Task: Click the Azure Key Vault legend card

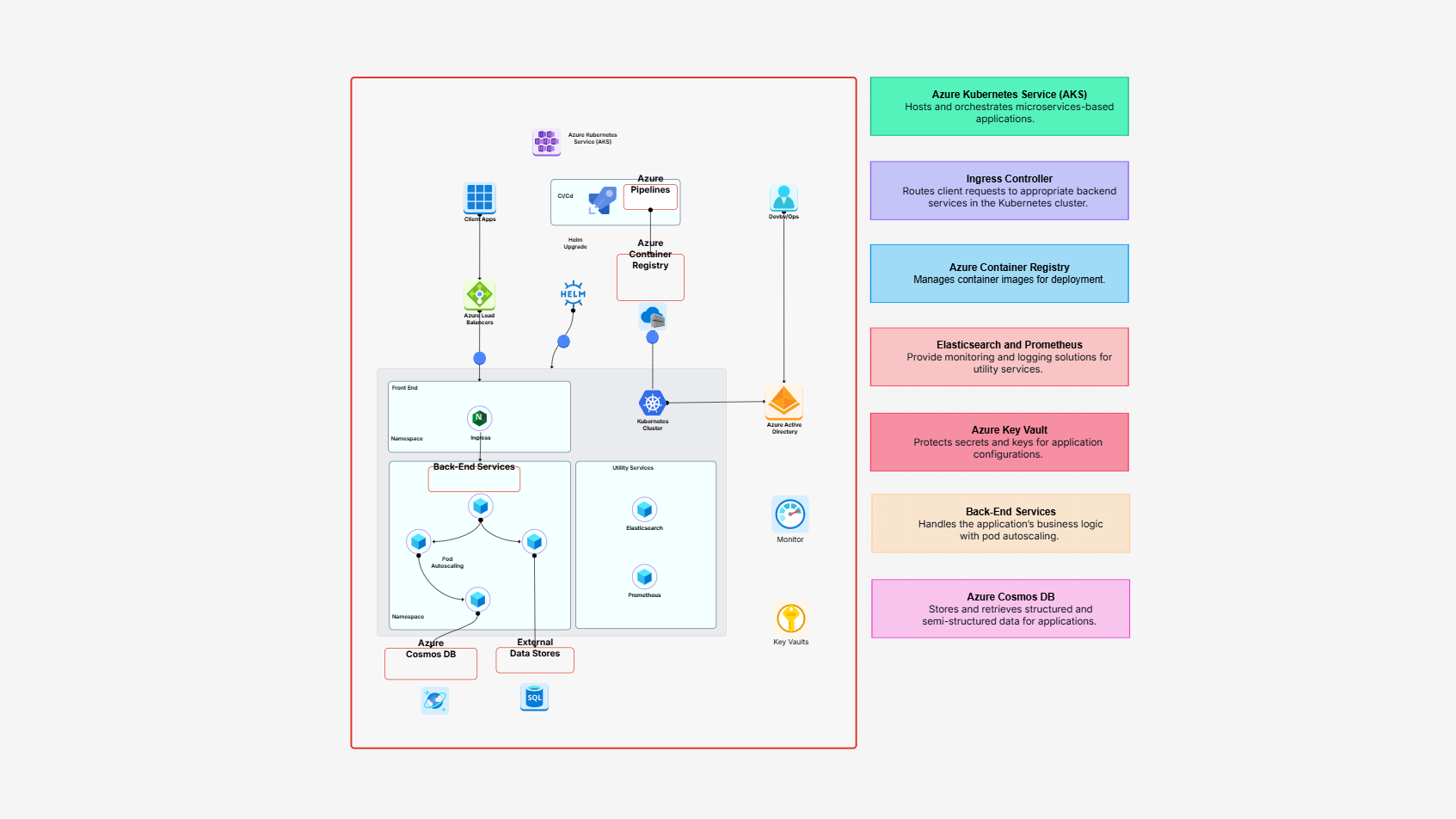Action: click(x=999, y=441)
